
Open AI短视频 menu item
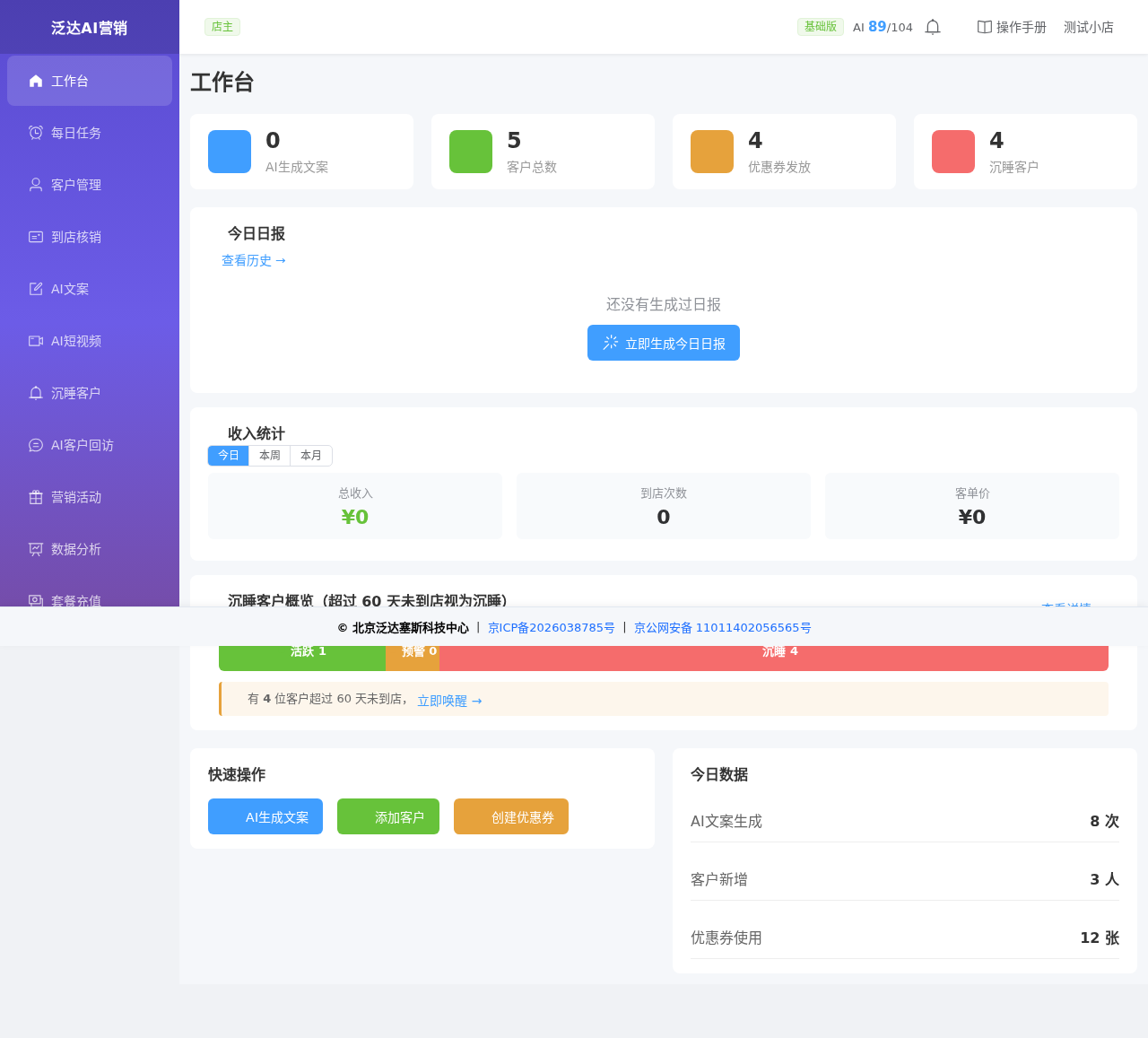click(90, 341)
